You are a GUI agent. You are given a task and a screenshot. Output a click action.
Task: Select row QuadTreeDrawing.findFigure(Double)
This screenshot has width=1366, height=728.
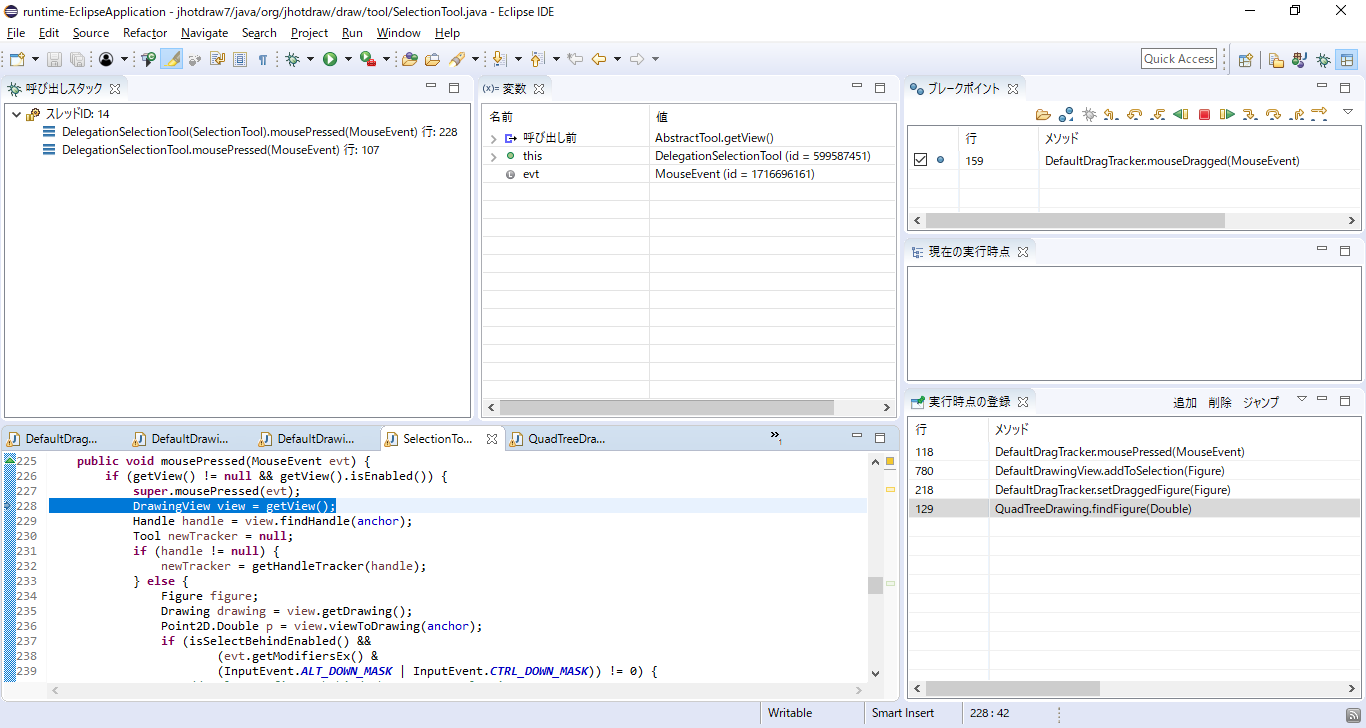tap(1134, 509)
